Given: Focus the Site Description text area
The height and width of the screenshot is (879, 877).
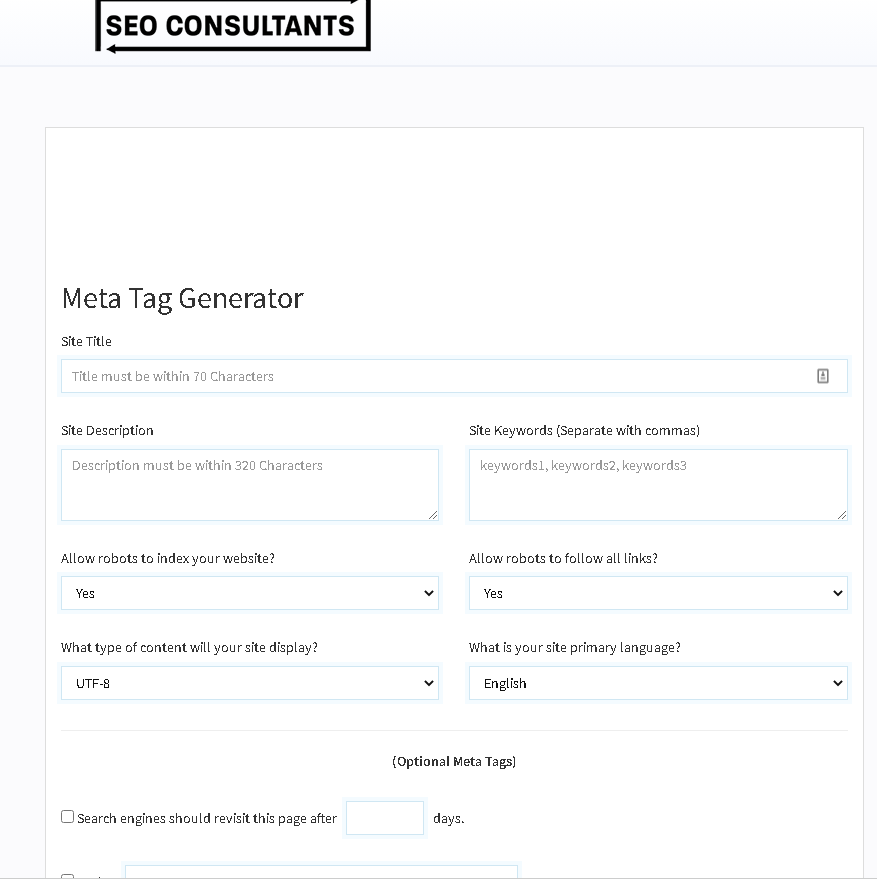Looking at the screenshot, I should 249,484.
